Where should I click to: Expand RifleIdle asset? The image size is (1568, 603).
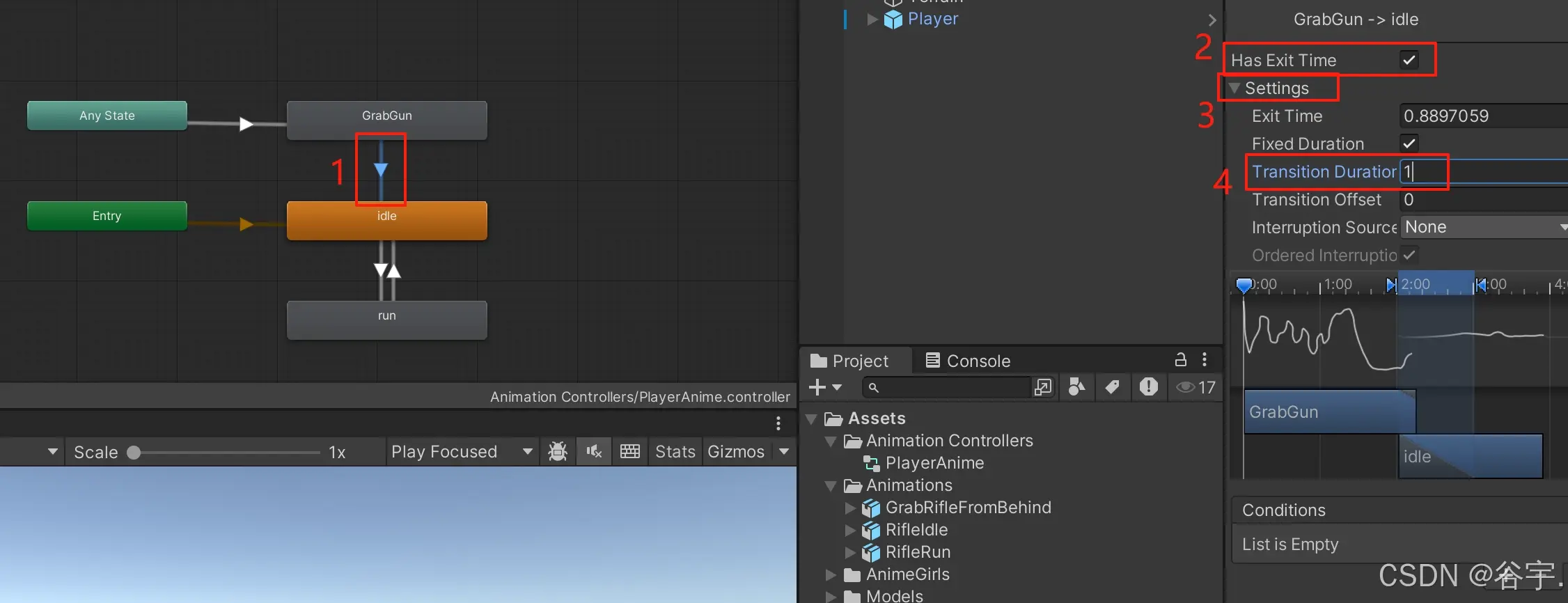[850, 531]
